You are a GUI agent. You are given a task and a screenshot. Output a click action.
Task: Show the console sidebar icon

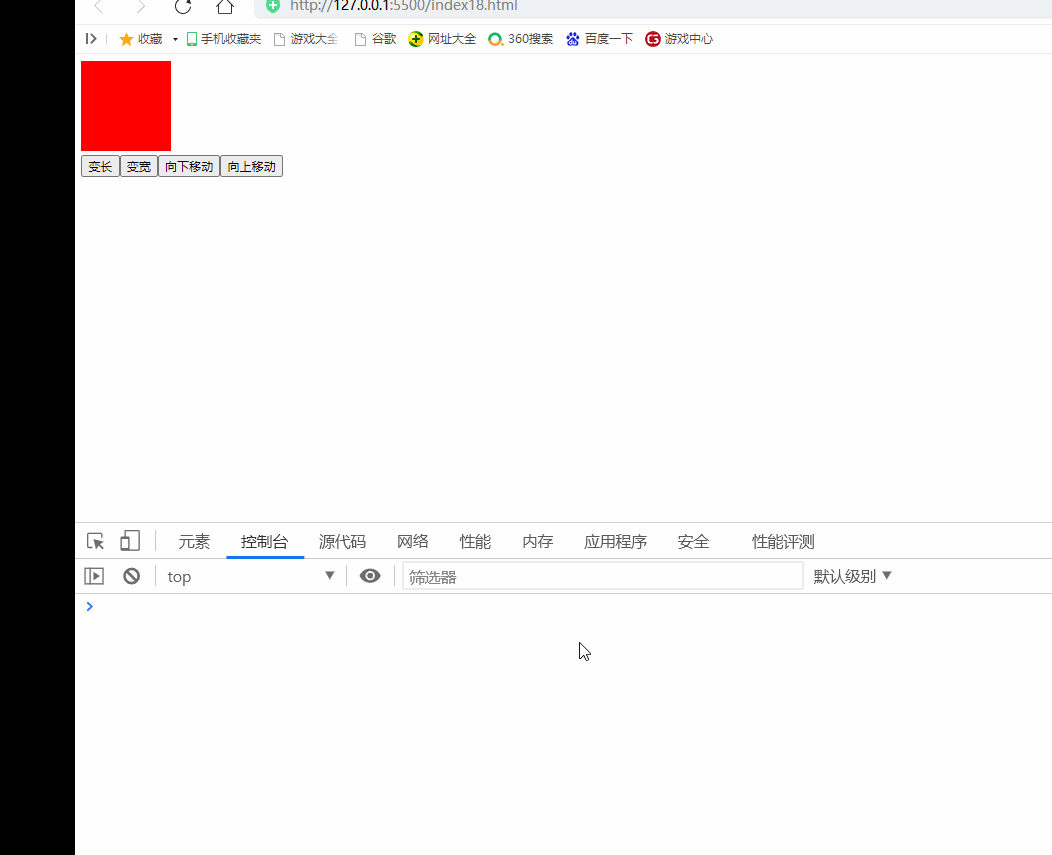(x=94, y=576)
